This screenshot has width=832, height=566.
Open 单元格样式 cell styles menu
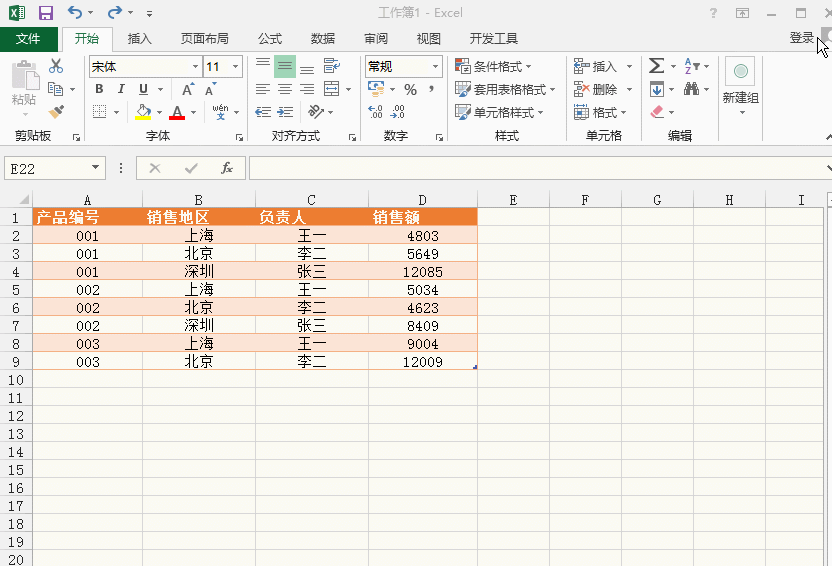tap(499, 112)
